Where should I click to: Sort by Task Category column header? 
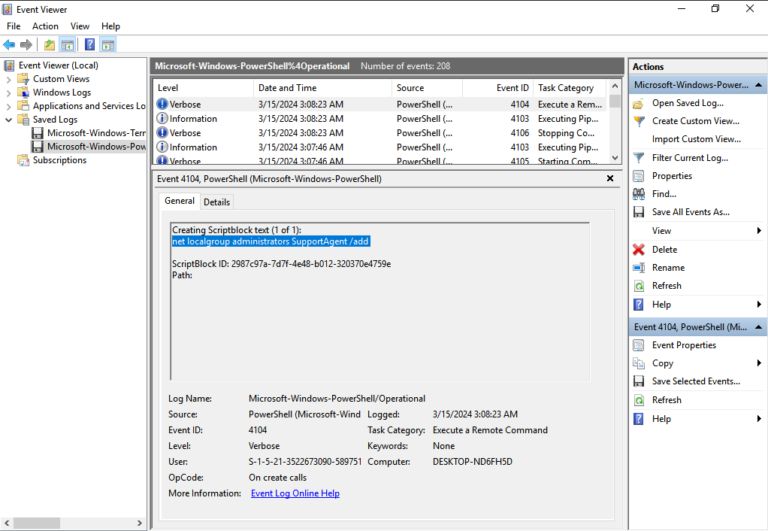(570, 88)
